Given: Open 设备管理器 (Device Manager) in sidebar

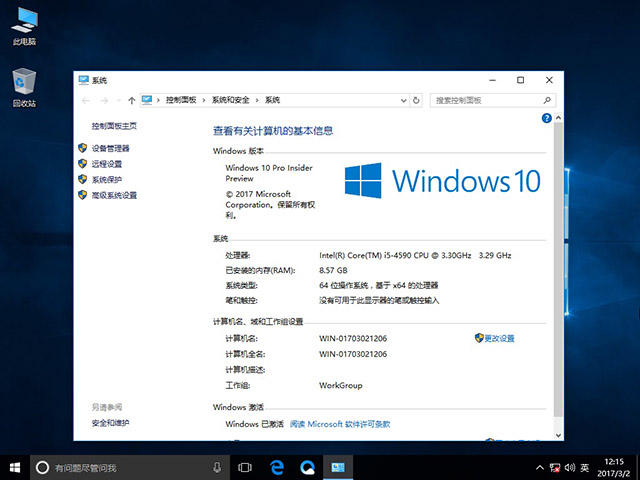Looking at the screenshot, I should point(110,148).
